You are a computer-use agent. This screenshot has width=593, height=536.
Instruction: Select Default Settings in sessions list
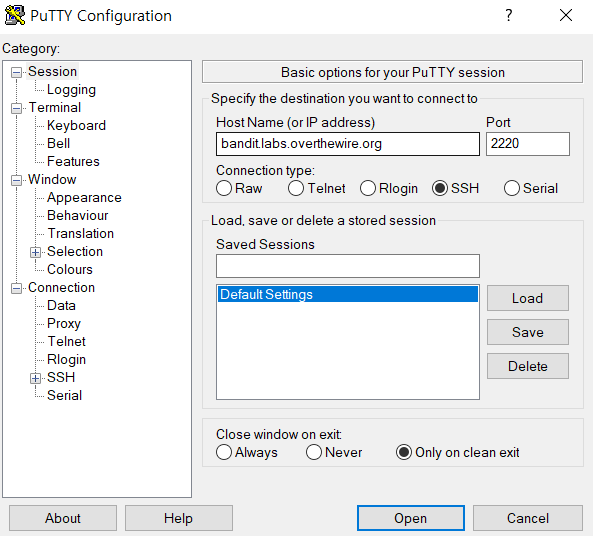pyautogui.click(x=348, y=294)
